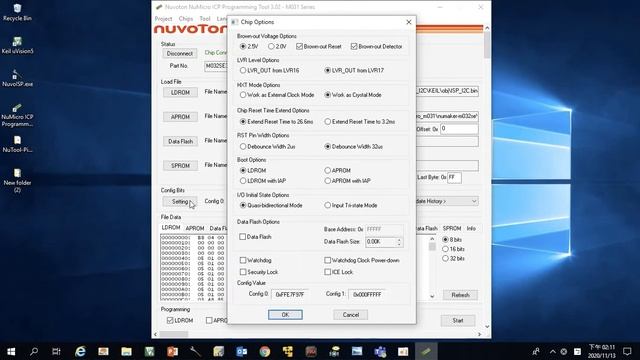Open File Explorer from taskbar
This screenshot has width=640, height=360.
point(126,351)
